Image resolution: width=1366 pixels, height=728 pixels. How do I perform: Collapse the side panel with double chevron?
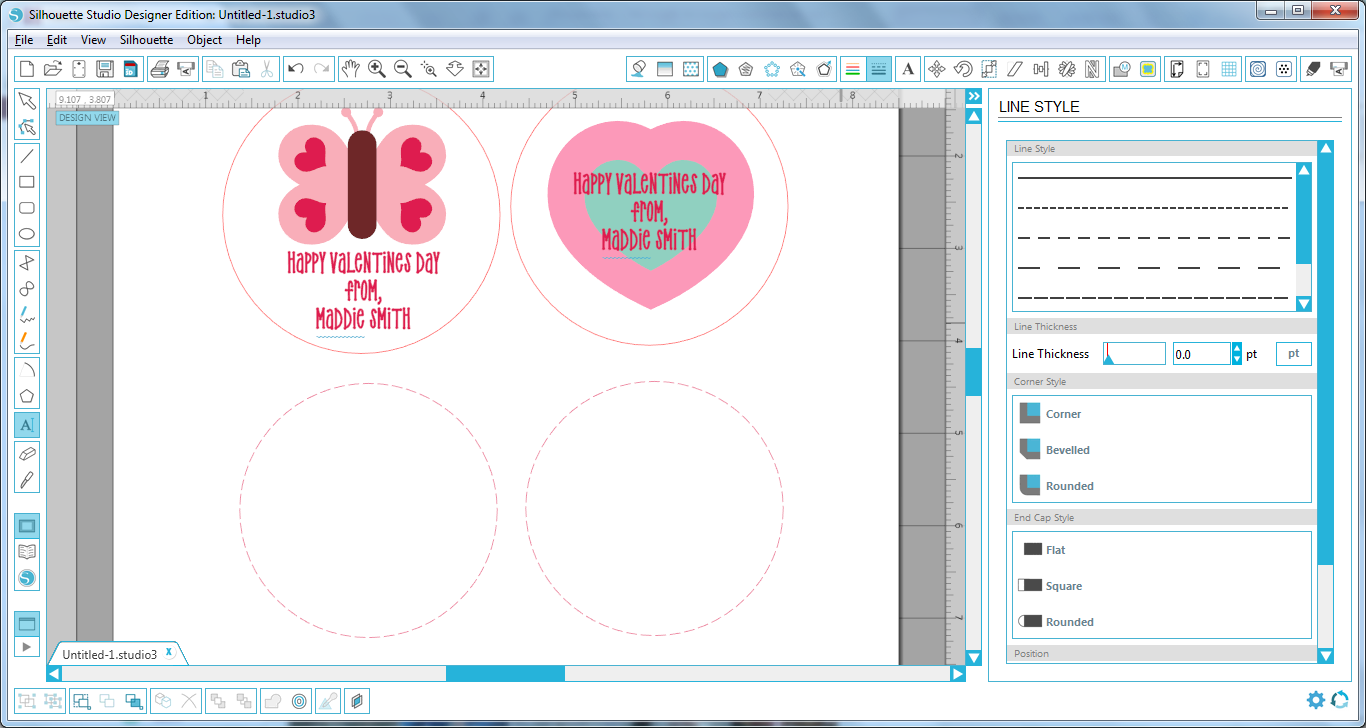[x=973, y=96]
